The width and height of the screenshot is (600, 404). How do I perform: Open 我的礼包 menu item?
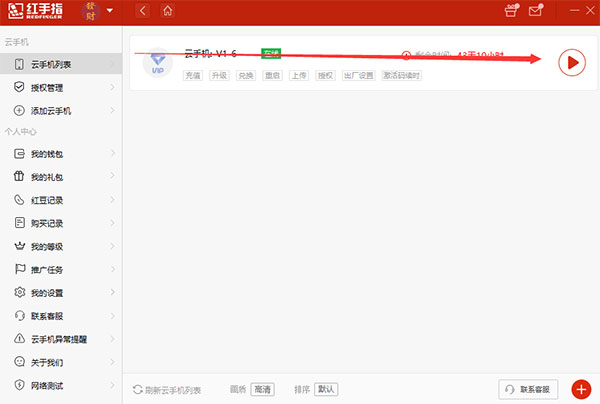61,177
